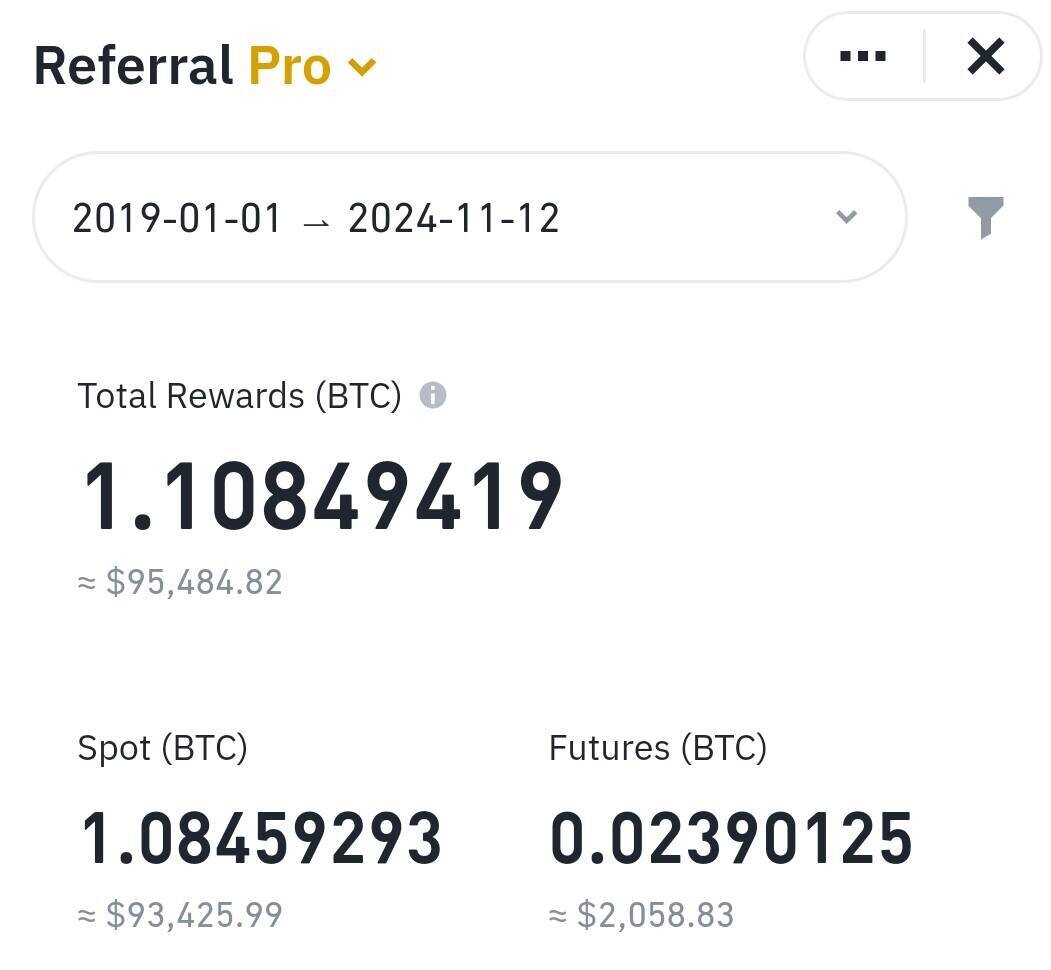Click the ≈ $2,058.83 futures value
The width and height of the screenshot is (1051, 970).
coord(641,915)
